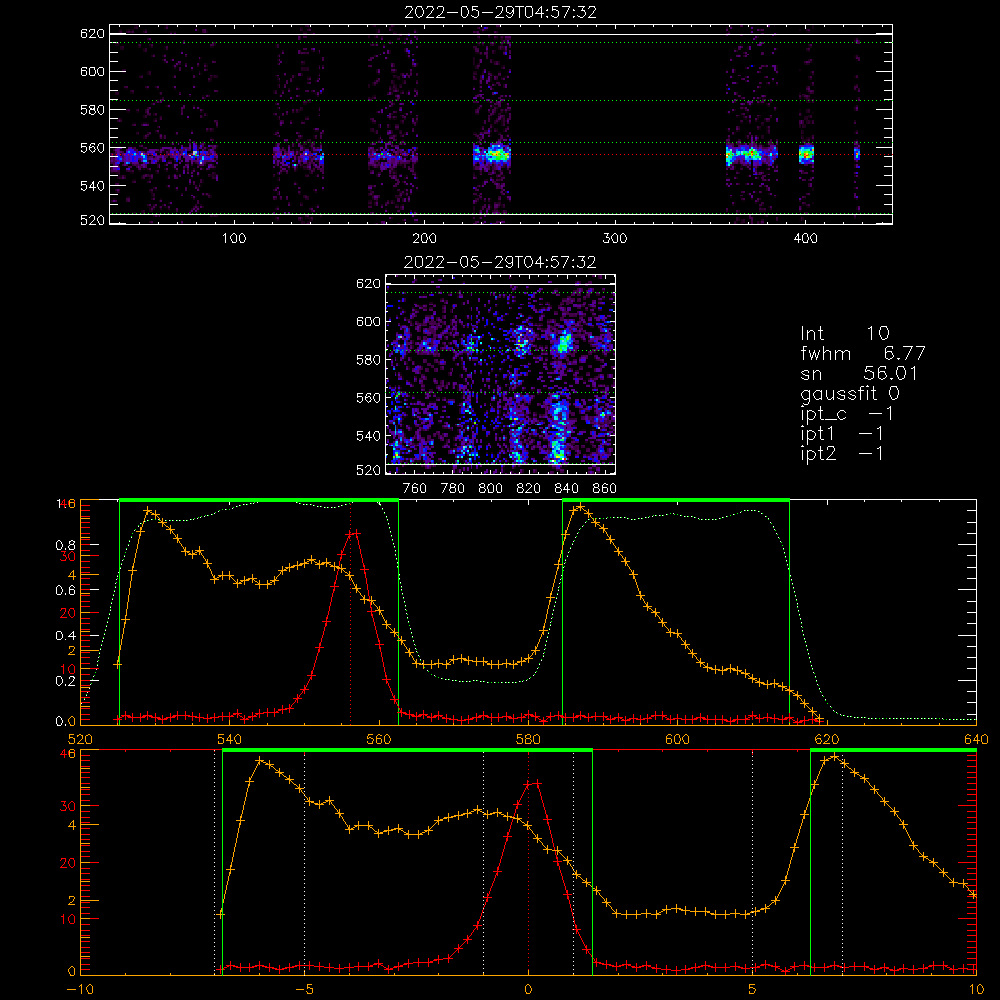Click the 'ipt_c -1' parameter text
Viewport: 1000px width, 1000px height.
pyautogui.click(x=848, y=414)
